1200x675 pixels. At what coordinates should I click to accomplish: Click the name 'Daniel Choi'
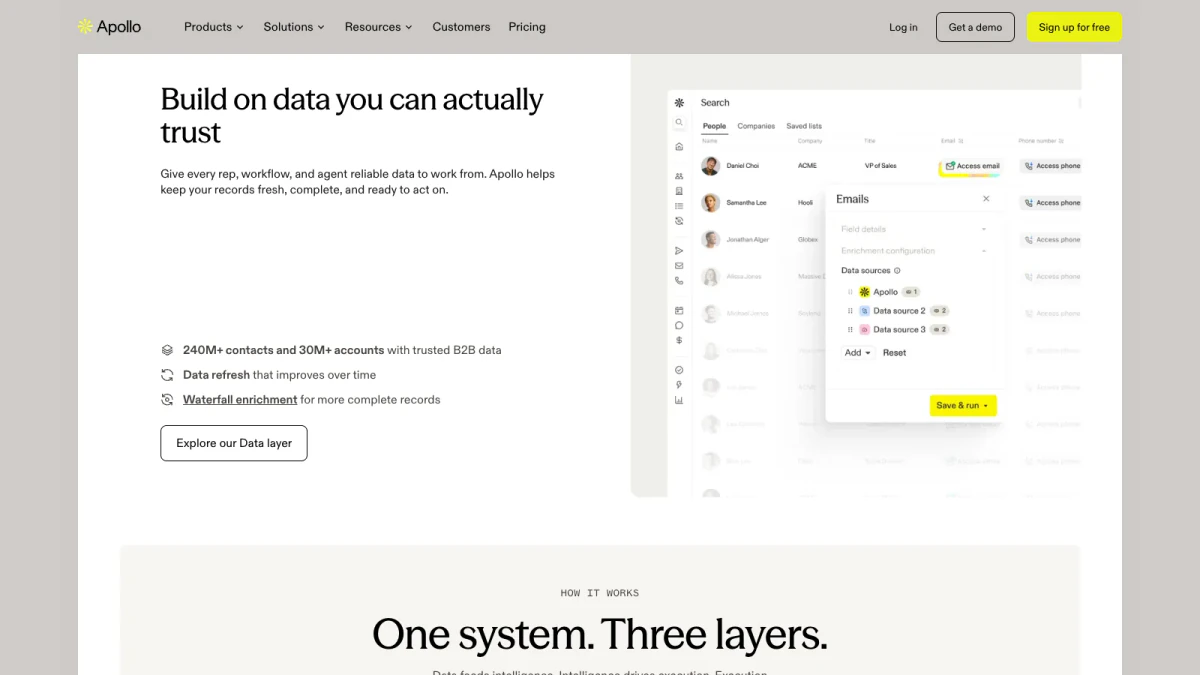[742, 166]
